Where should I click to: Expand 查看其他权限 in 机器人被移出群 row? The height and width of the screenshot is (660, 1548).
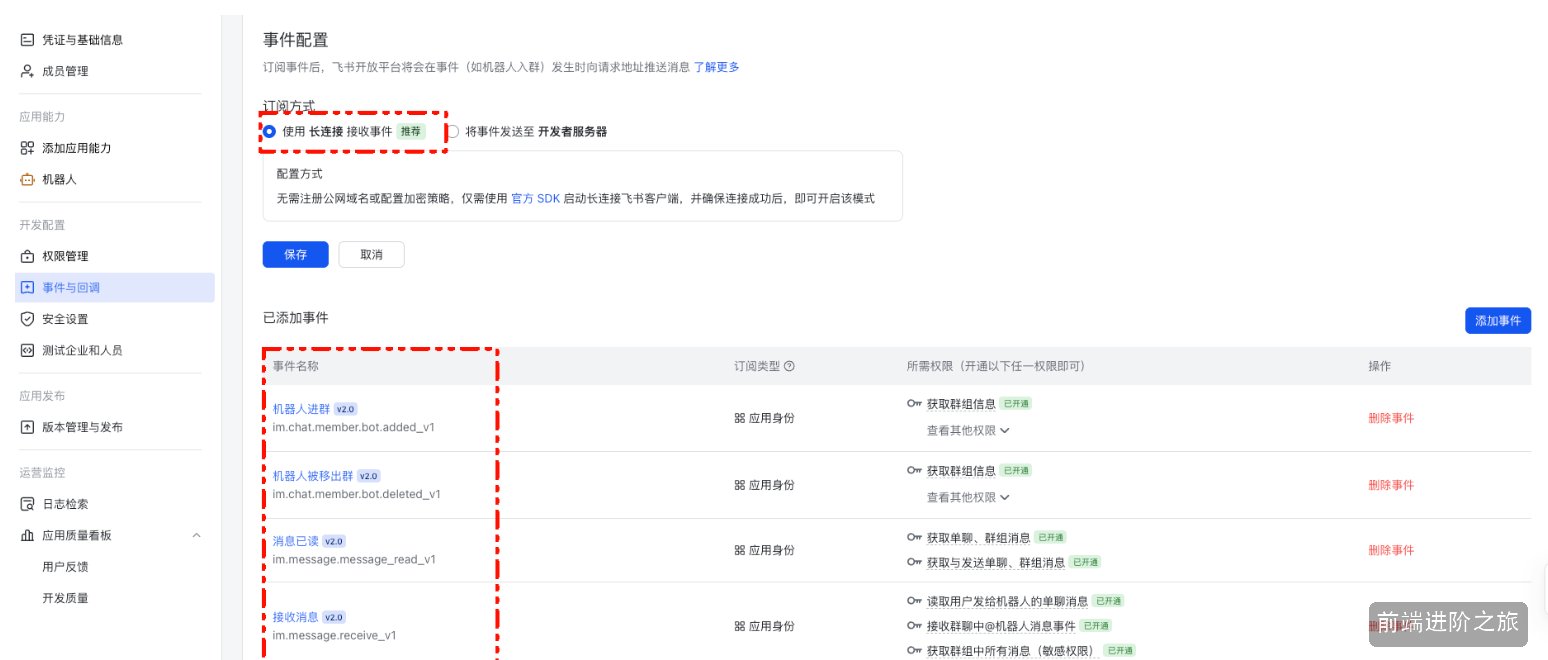pyautogui.click(x=967, y=497)
